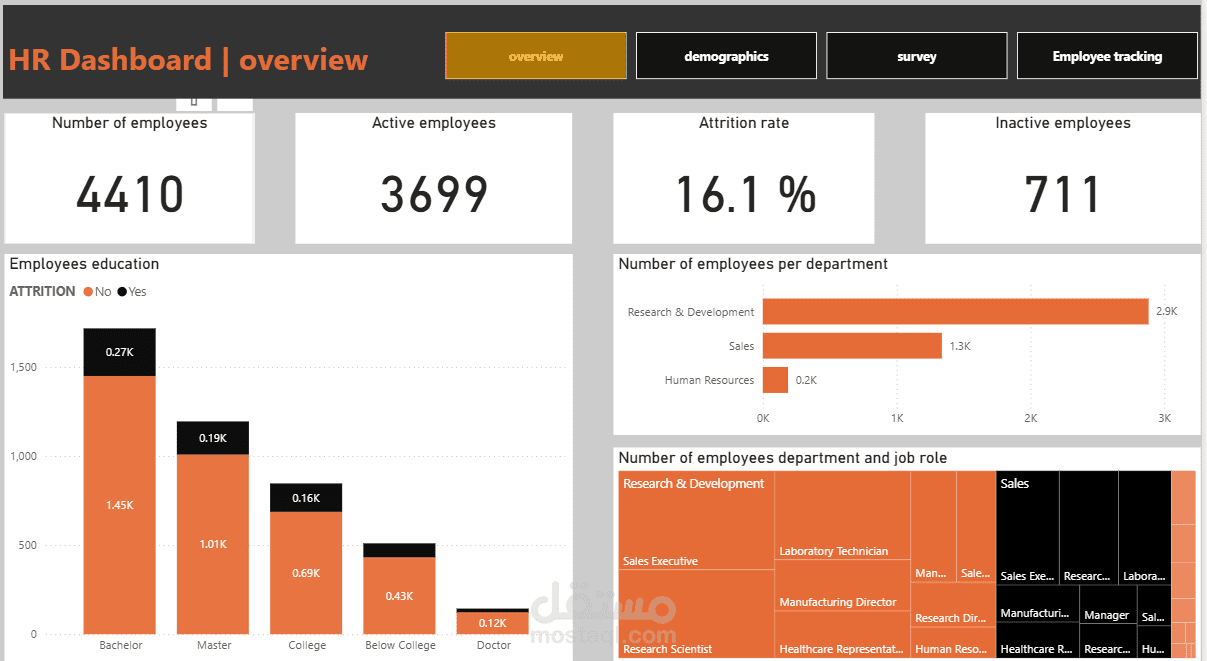Toggle the 'No' attrition legend entry
Screen dimensions: 1207x661
click(103, 291)
